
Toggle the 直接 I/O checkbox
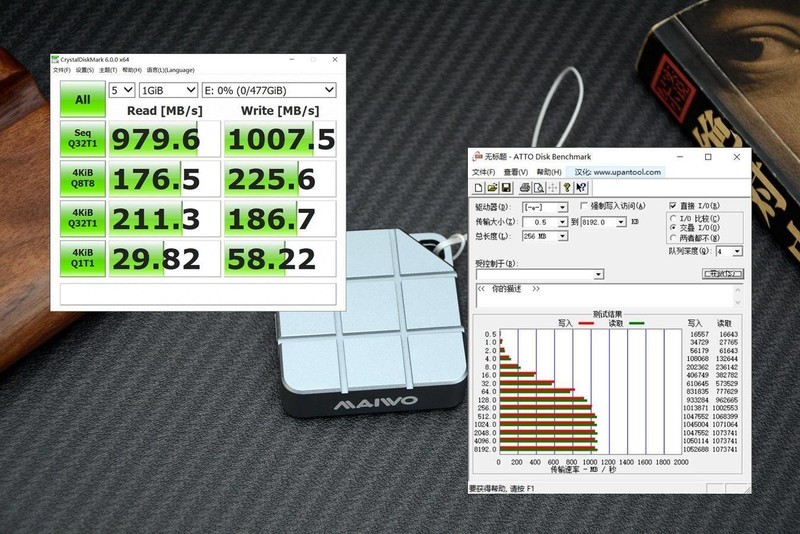coord(673,205)
